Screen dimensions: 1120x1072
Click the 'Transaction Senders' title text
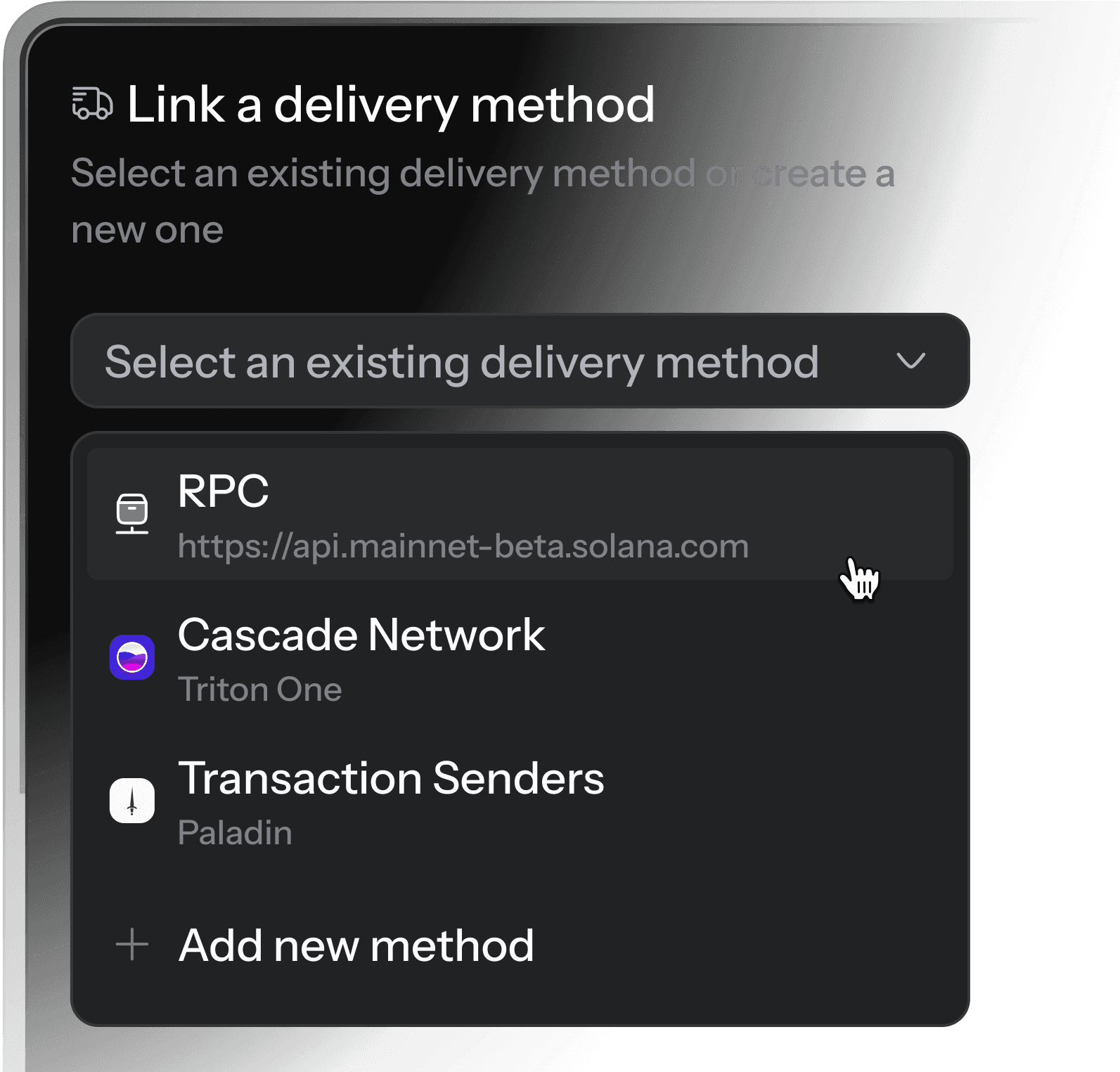(x=391, y=779)
